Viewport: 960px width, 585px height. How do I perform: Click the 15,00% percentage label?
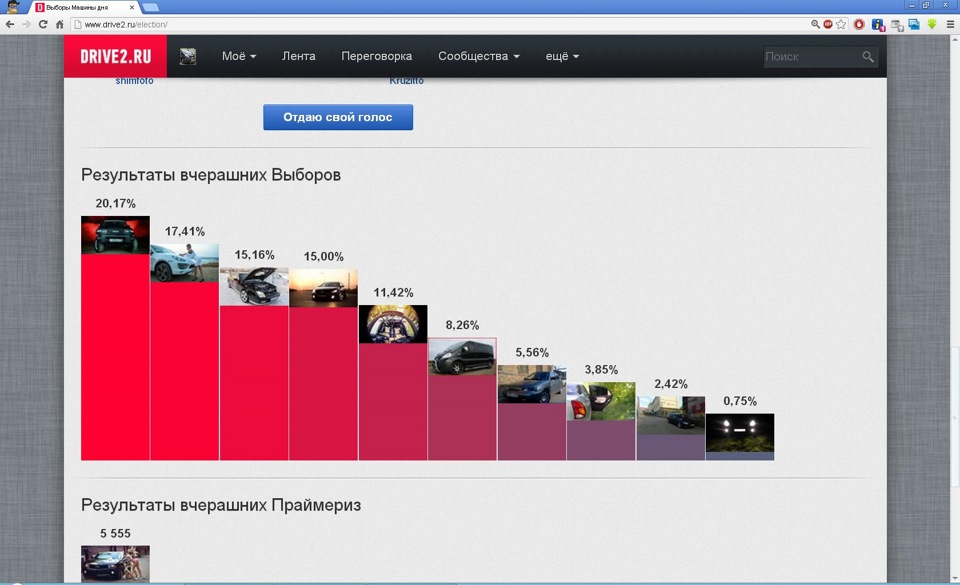tap(324, 256)
